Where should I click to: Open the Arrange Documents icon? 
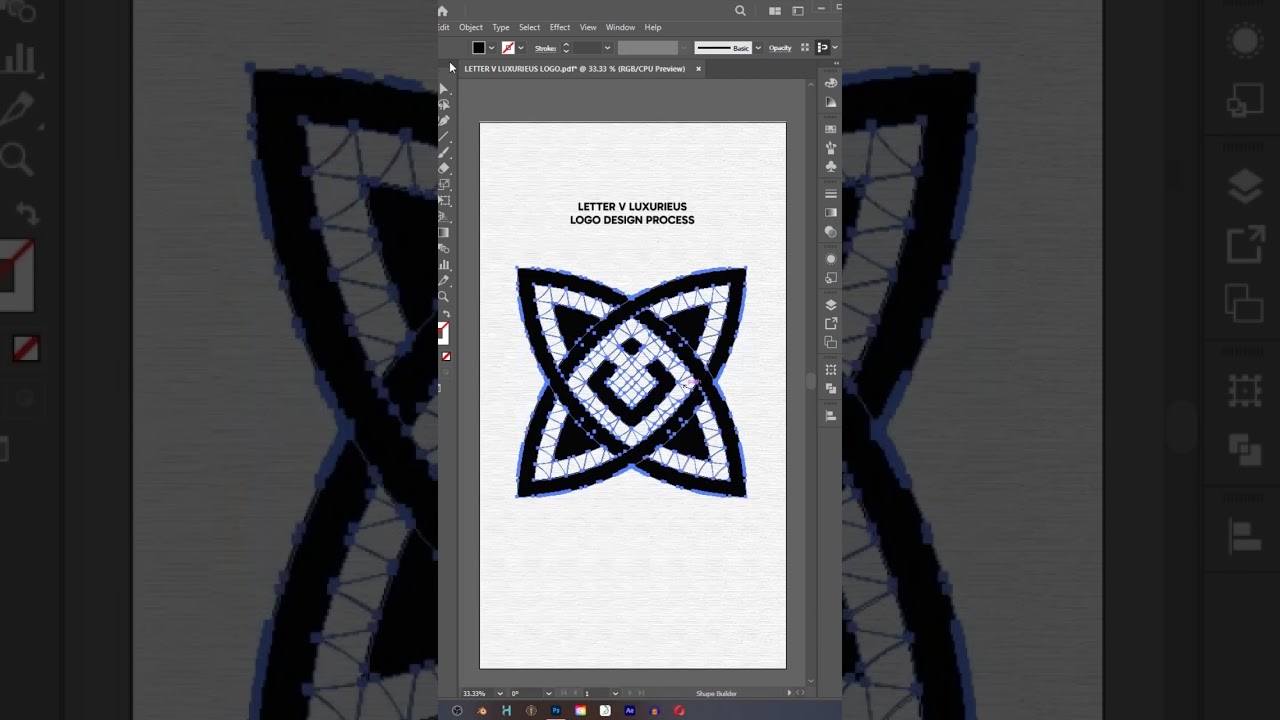(x=775, y=11)
